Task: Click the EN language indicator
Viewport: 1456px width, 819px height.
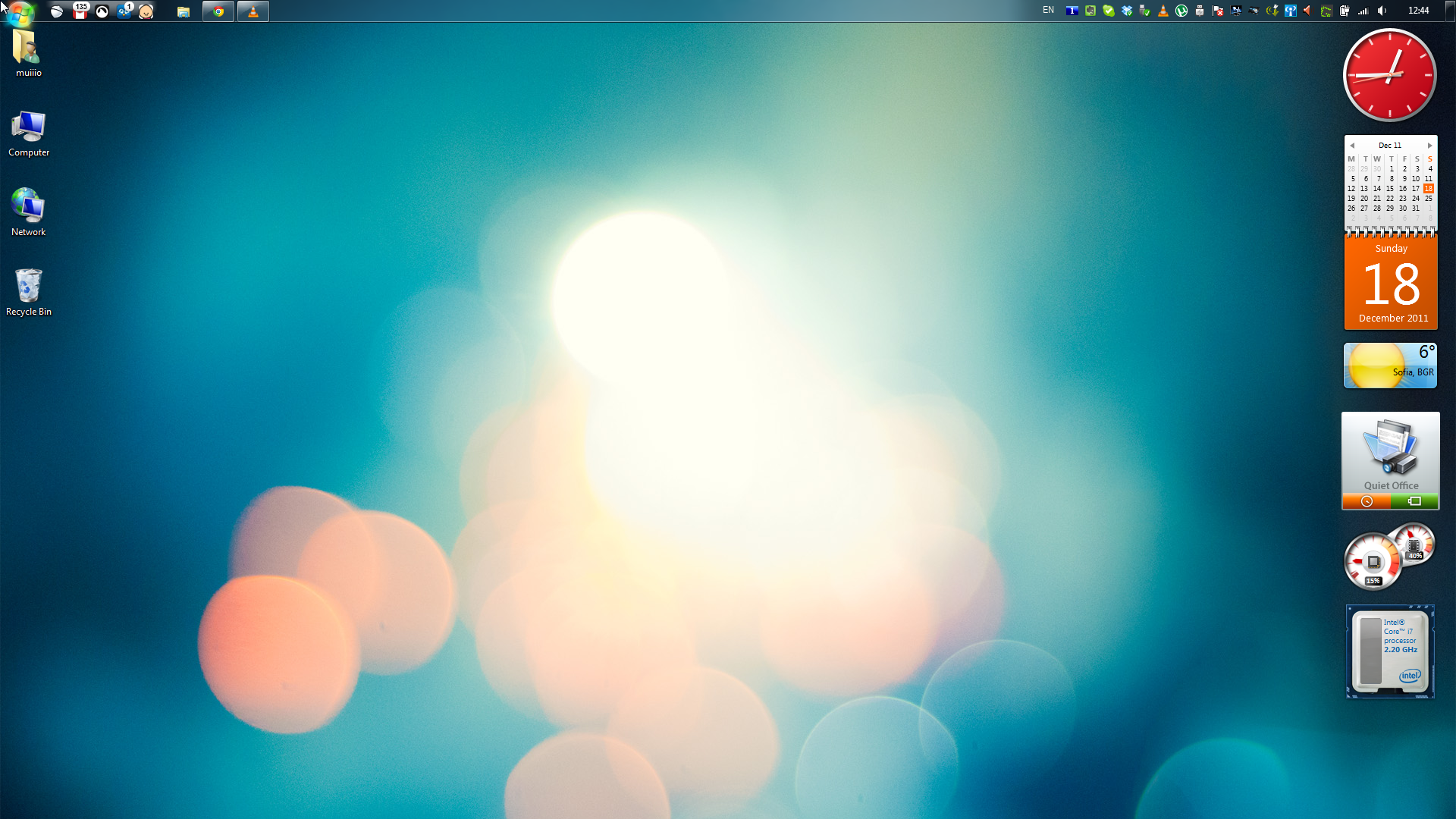Action: (1048, 11)
